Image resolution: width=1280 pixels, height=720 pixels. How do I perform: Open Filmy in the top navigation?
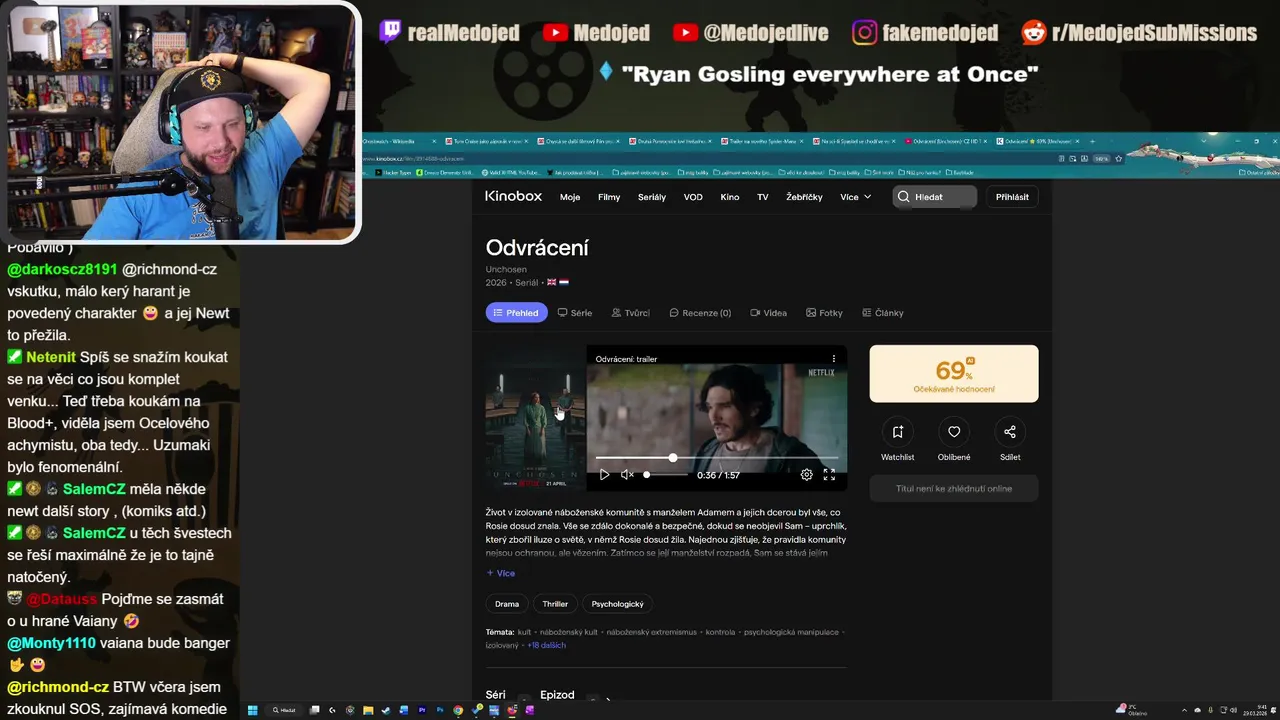tap(609, 197)
